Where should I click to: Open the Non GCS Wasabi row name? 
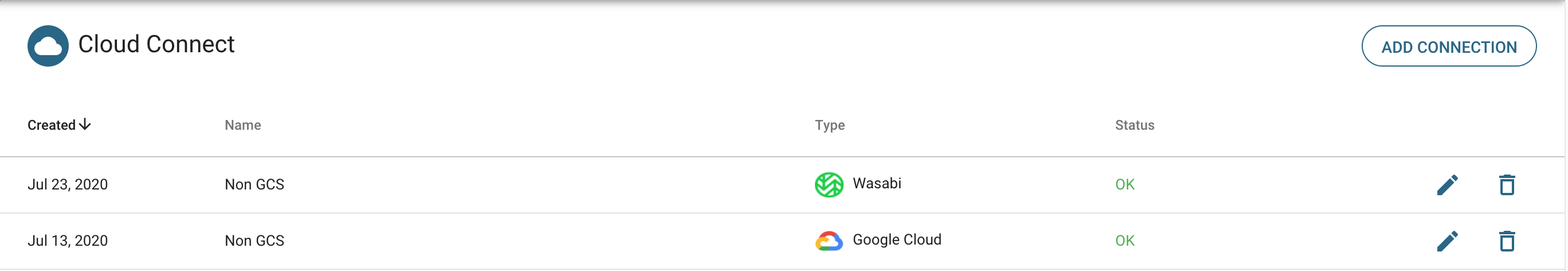(x=254, y=184)
